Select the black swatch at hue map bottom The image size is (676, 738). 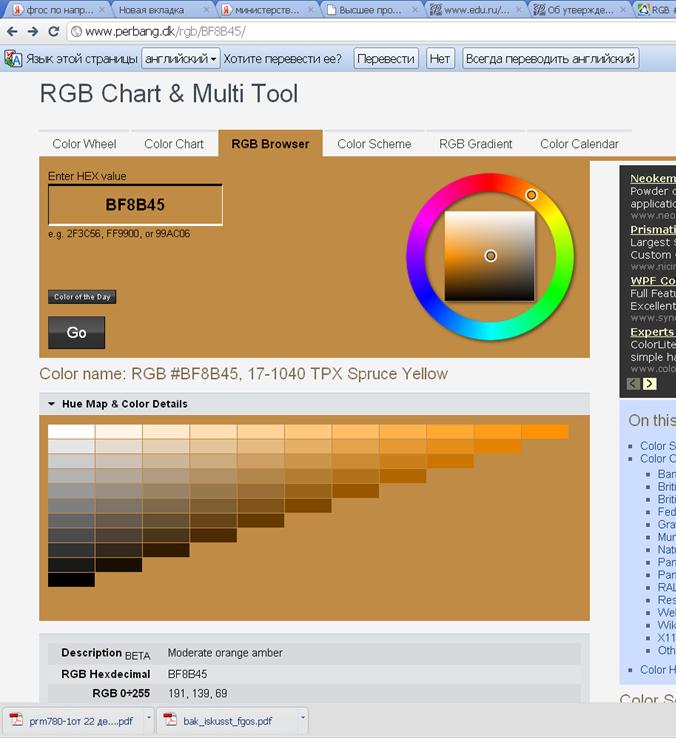point(71,579)
